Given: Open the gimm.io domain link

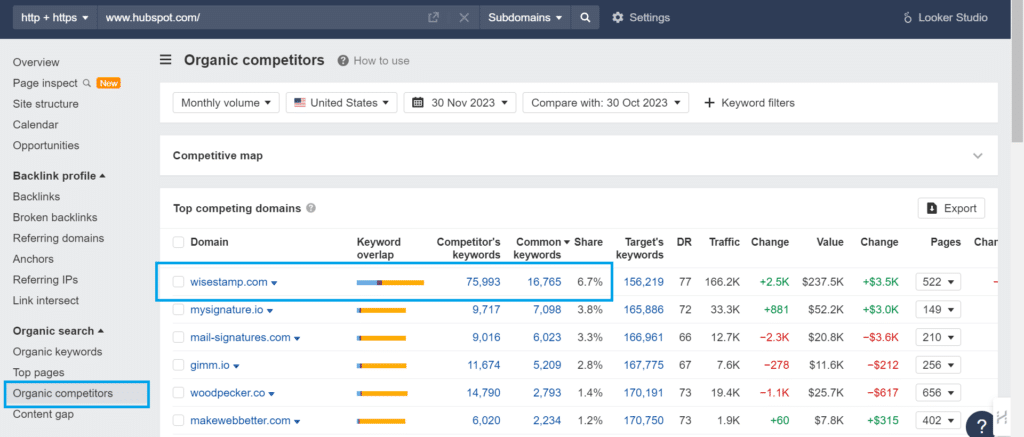Looking at the screenshot, I should click(x=210, y=365).
